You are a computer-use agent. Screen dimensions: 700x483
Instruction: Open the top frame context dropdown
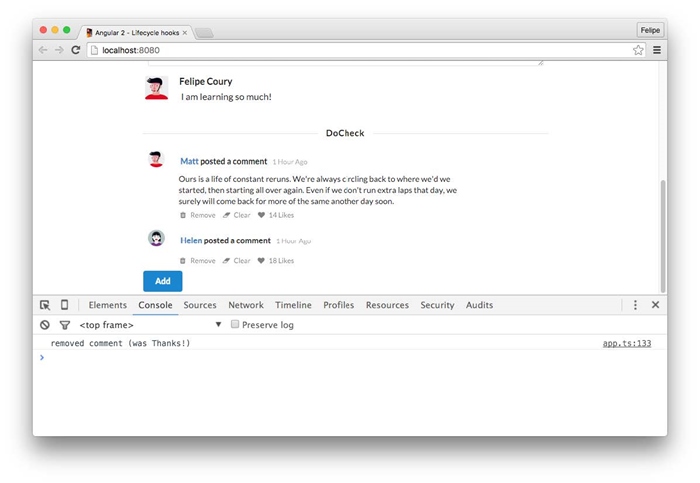pos(150,325)
